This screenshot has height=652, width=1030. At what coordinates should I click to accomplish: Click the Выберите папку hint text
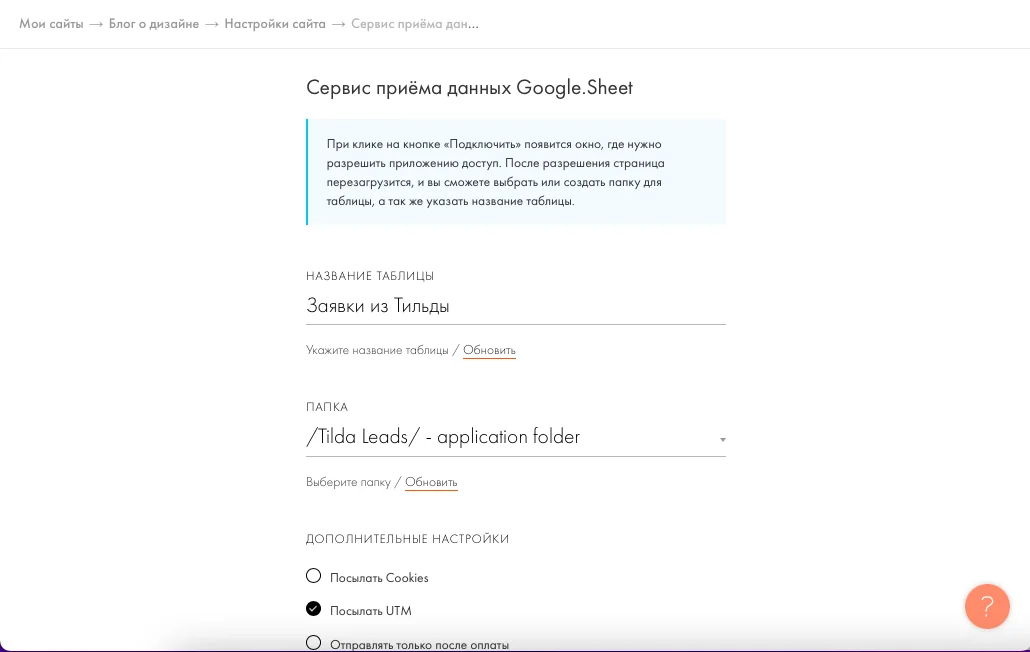(348, 483)
